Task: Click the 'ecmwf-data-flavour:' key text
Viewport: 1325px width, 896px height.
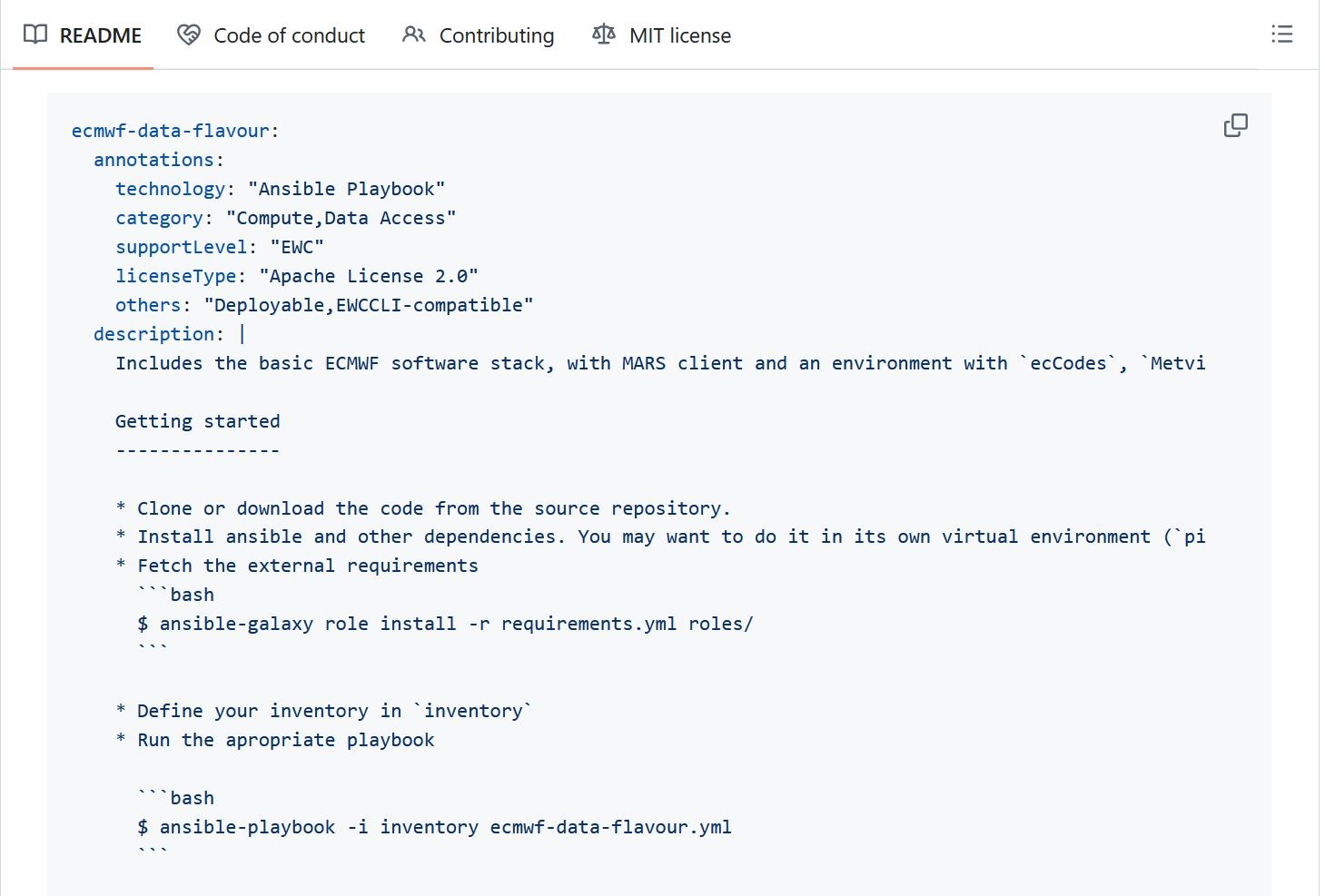Action: pos(175,131)
